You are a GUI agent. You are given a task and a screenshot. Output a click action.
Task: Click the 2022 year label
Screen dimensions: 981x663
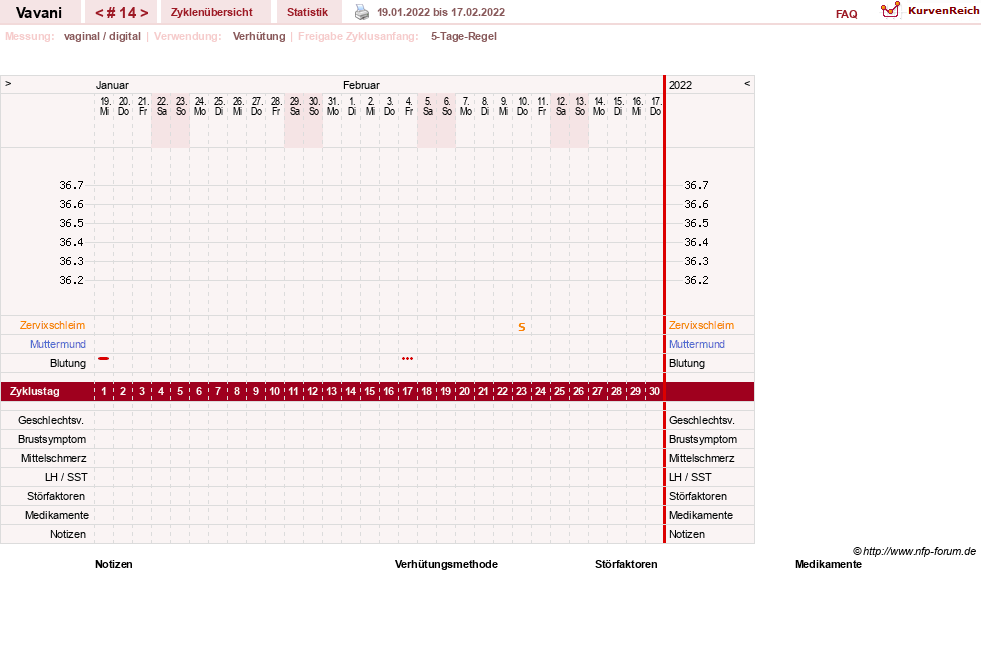coord(680,85)
